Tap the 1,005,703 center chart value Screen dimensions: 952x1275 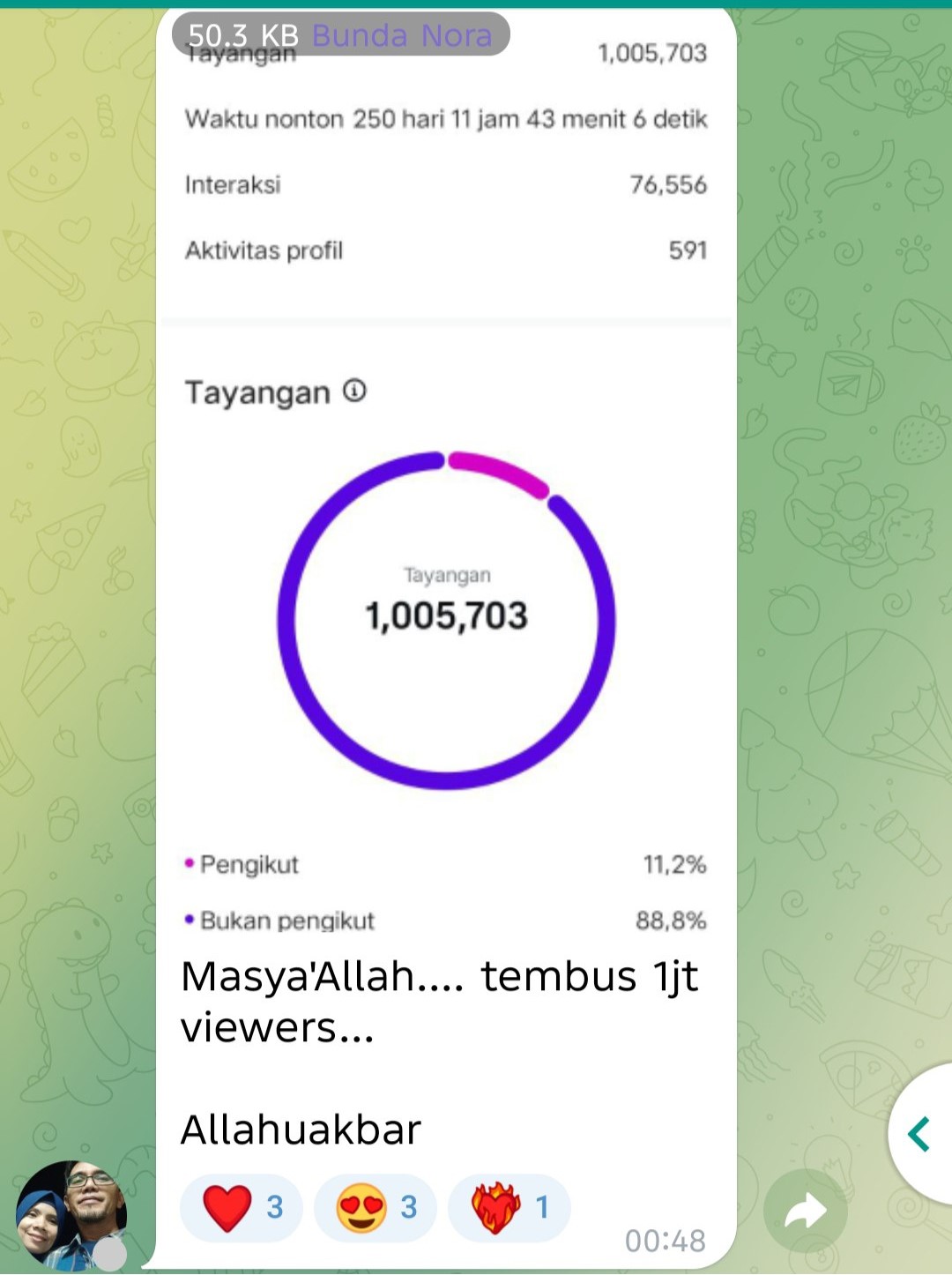tap(446, 615)
